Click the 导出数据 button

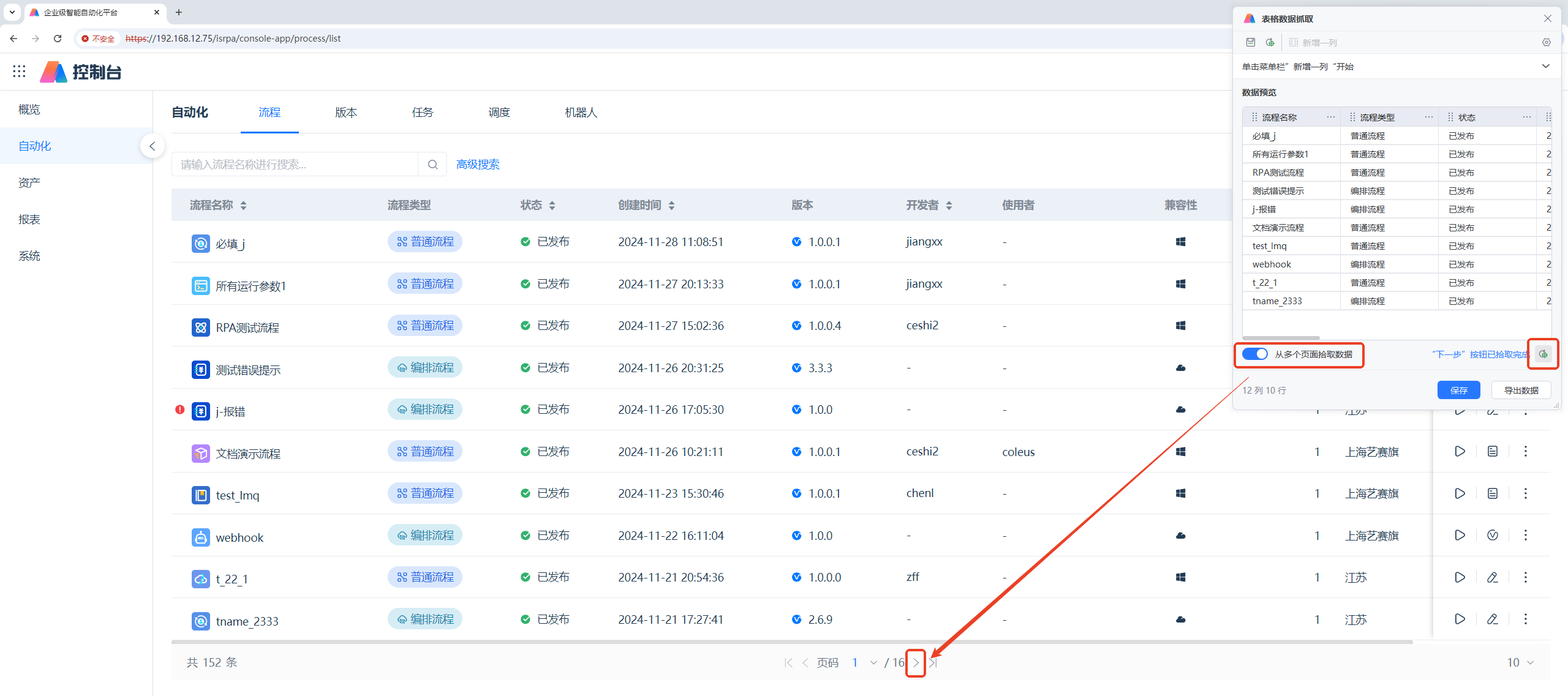(1521, 391)
